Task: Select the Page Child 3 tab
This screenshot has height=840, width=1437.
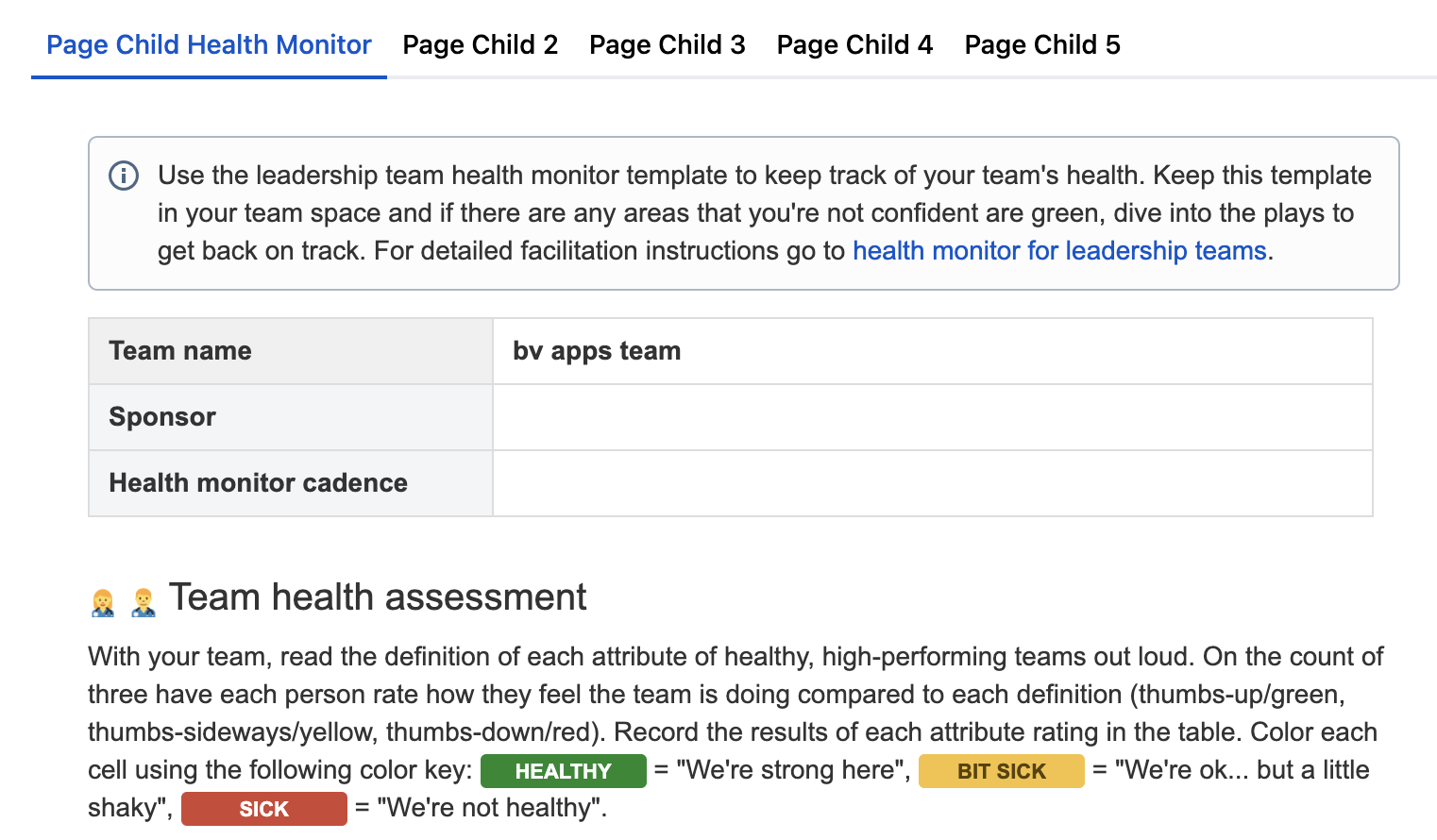Action: tap(667, 45)
